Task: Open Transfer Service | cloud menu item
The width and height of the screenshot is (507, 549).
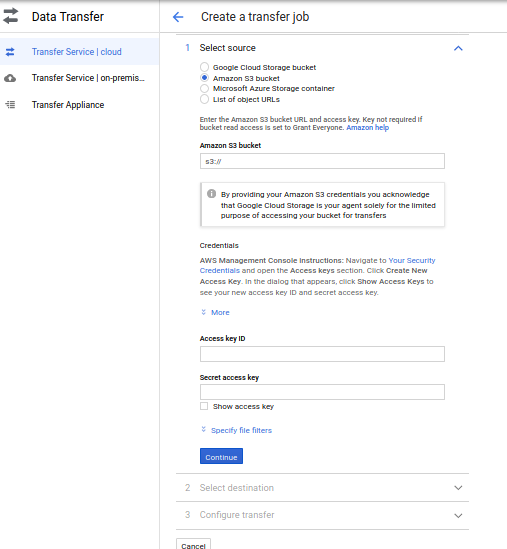Action: (79, 52)
